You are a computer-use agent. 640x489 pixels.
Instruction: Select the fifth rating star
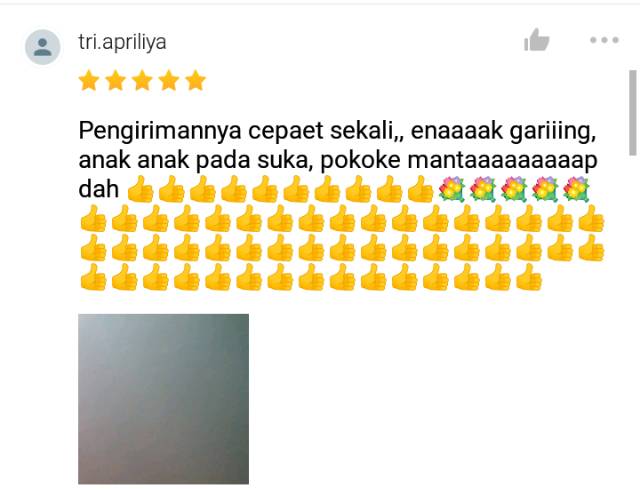click(x=196, y=80)
